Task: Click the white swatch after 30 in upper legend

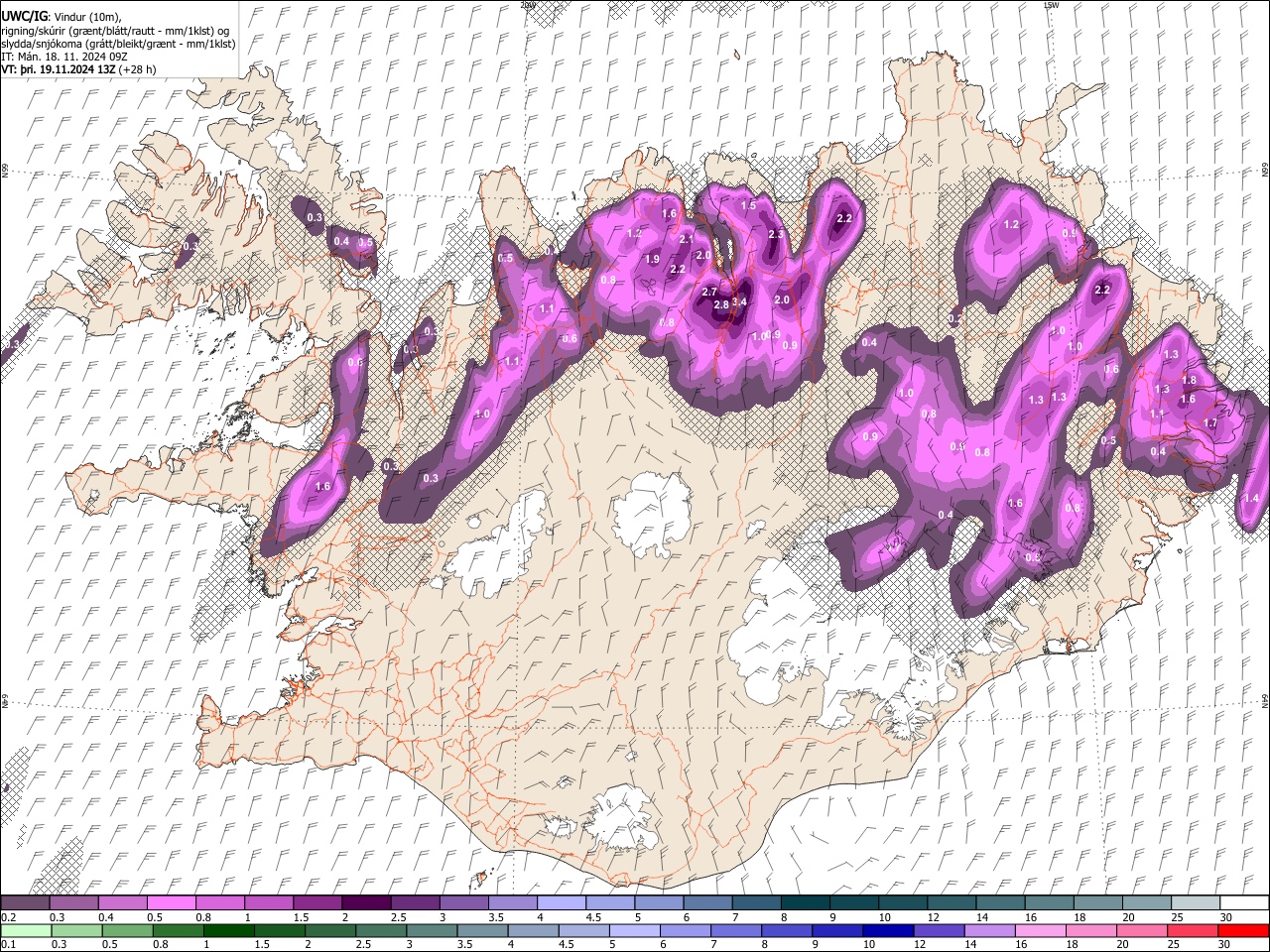Action: coord(1244,903)
